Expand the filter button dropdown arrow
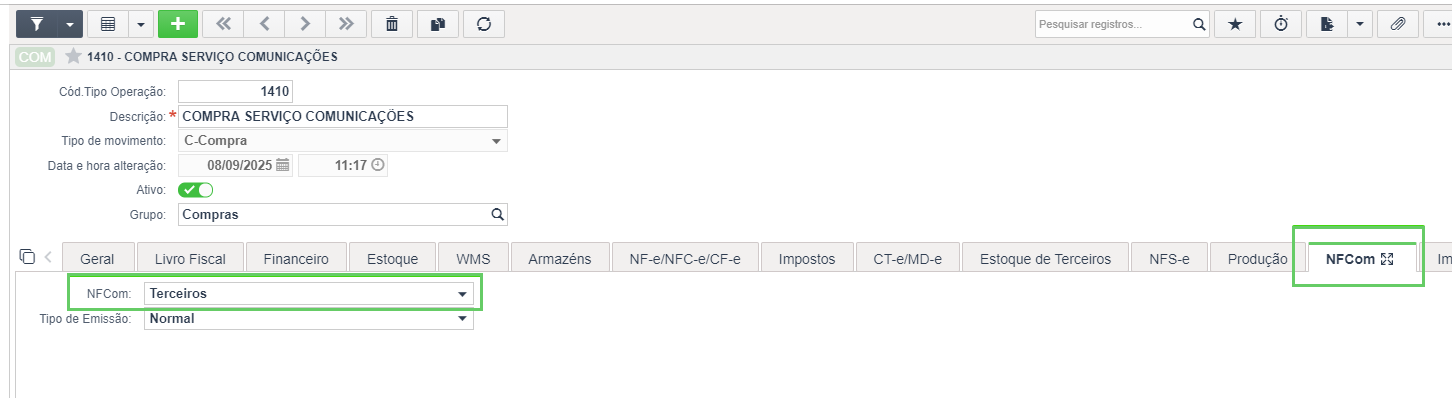Viewport: 1452px width, 398px height. pos(69,24)
